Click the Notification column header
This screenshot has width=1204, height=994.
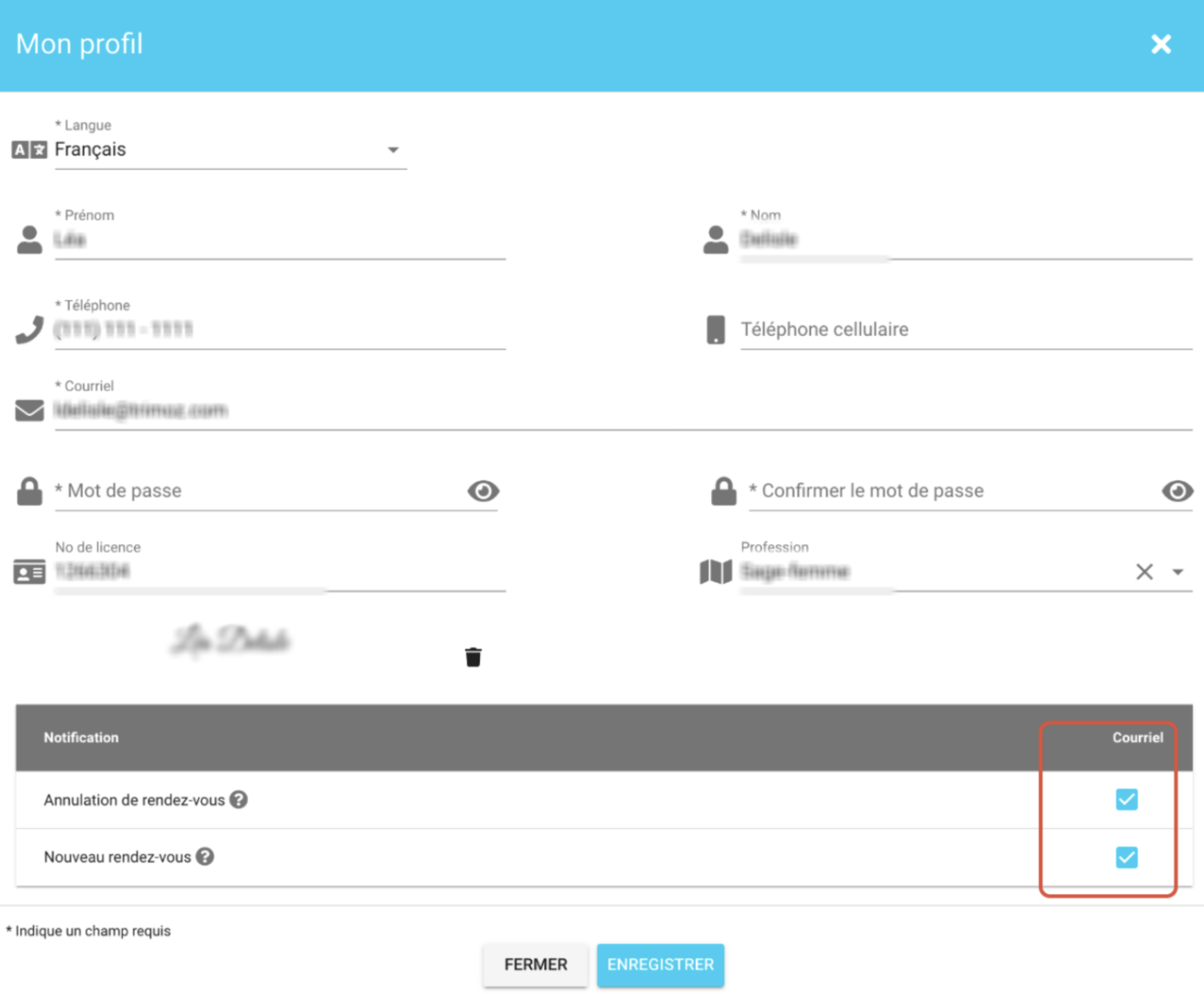click(81, 737)
